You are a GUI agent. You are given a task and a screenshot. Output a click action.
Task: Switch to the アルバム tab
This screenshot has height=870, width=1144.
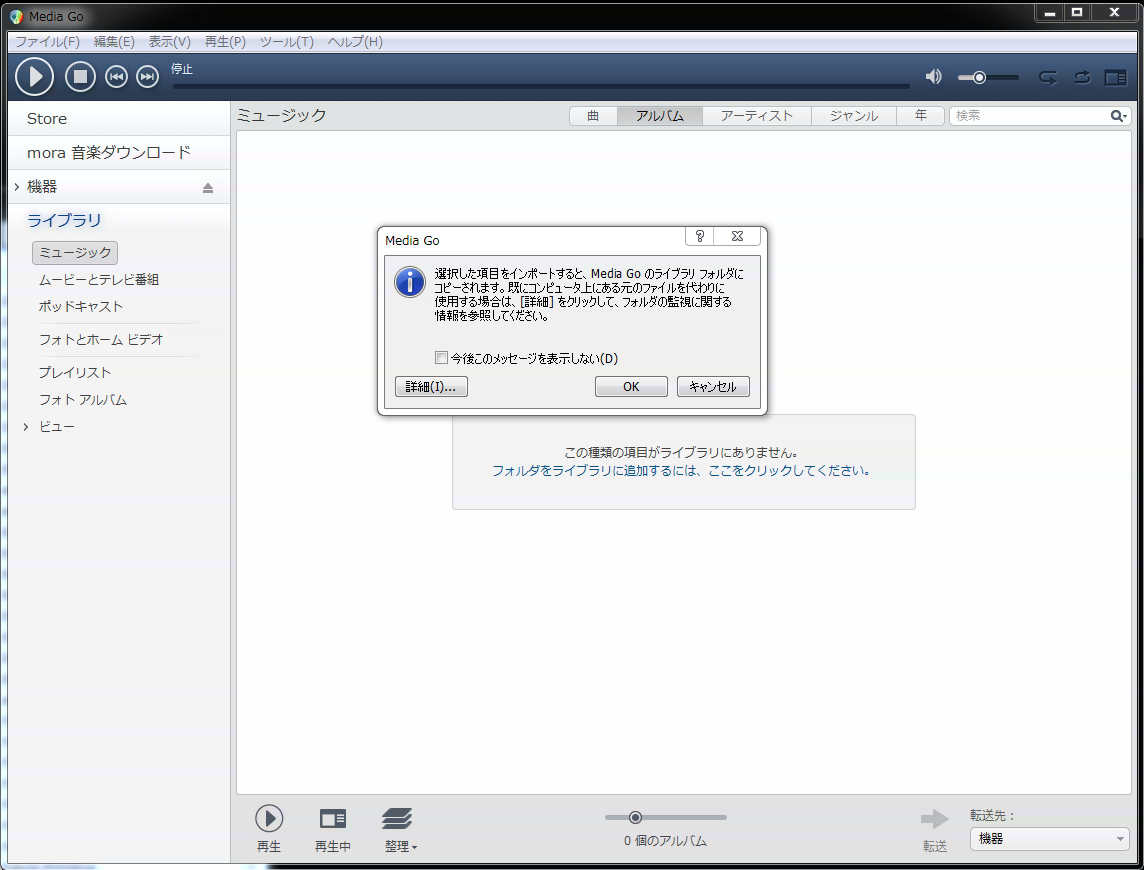[x=660, y=115]
